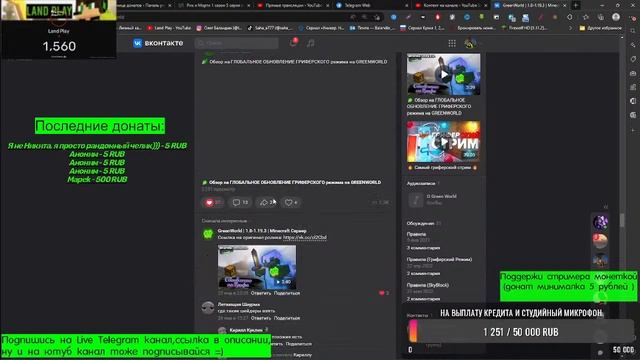The height and width of the screenshot is (360, 640).
Task: Click the GreenWorld comment author name
Action: (x=262, y=231)
